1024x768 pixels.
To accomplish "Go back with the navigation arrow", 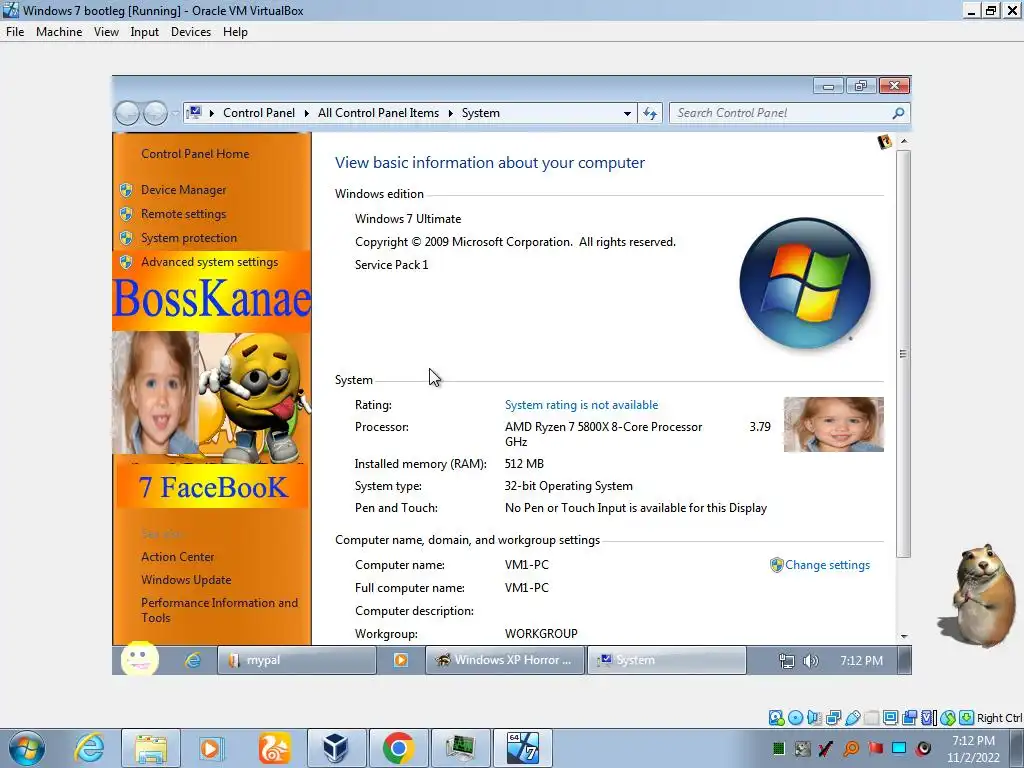I will tap(127, 114).
